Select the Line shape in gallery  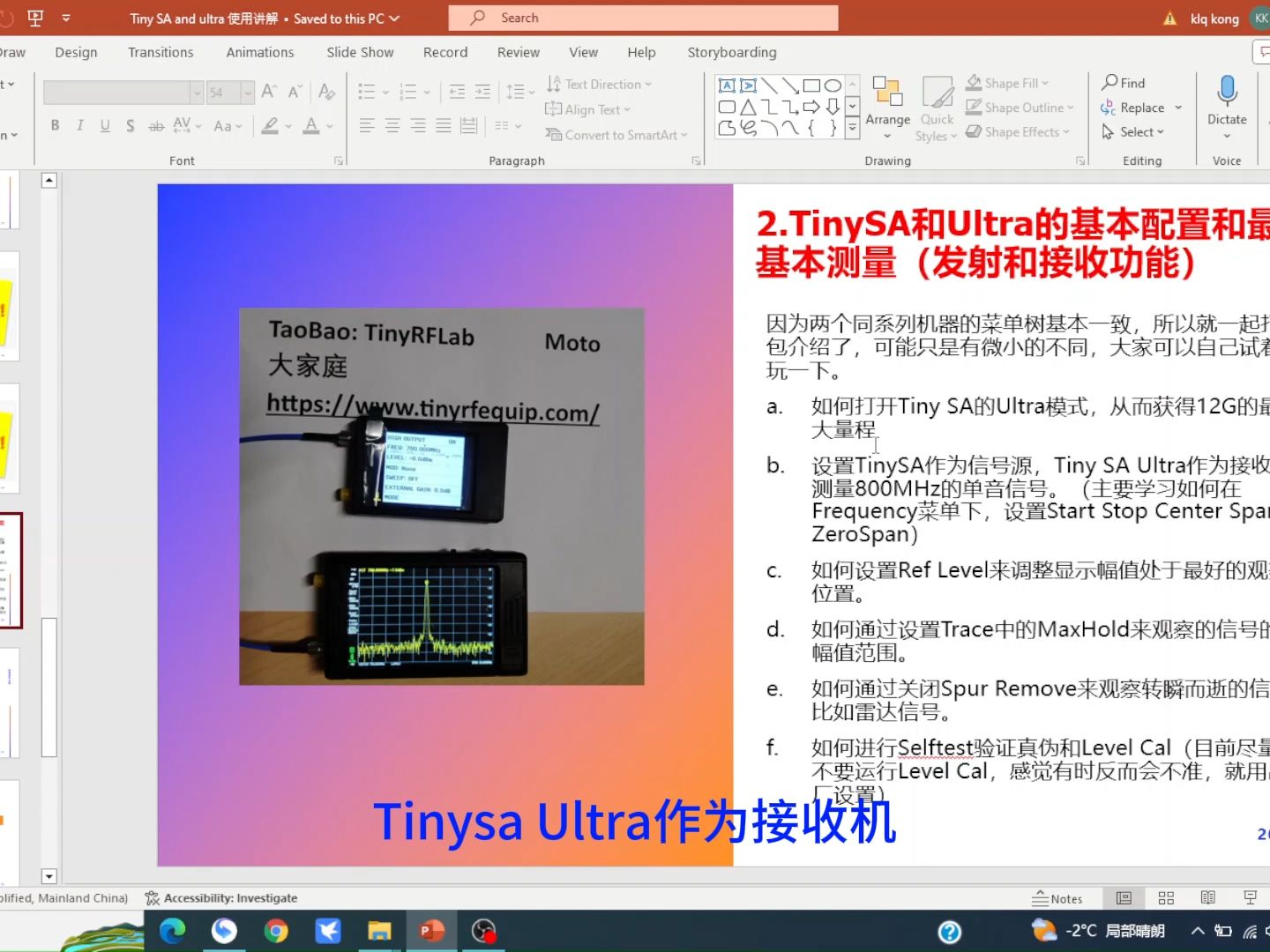point(769,86)
